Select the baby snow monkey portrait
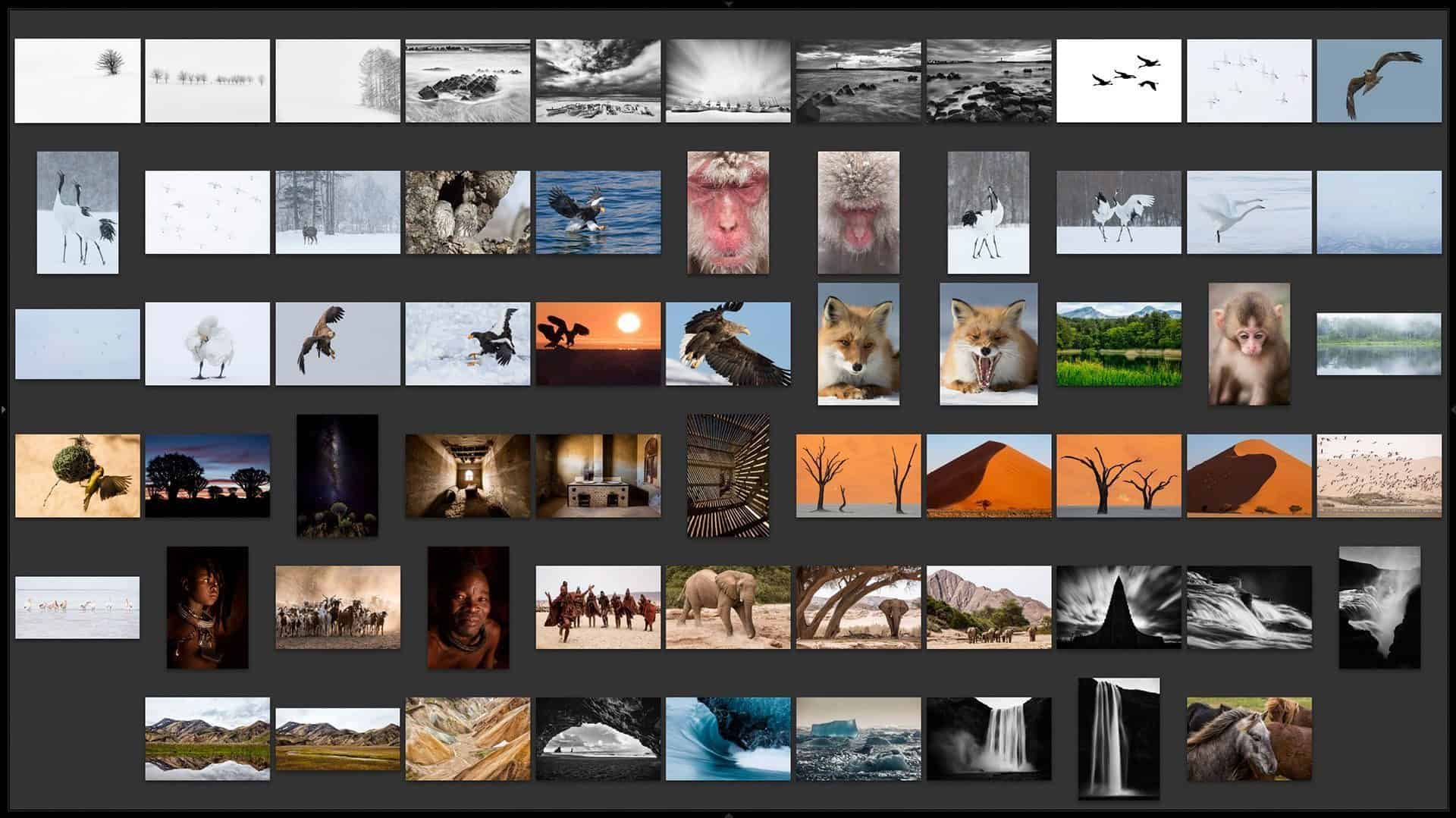The width and height of the screenshot is (1456, 818). click(x=1249, y=344)
